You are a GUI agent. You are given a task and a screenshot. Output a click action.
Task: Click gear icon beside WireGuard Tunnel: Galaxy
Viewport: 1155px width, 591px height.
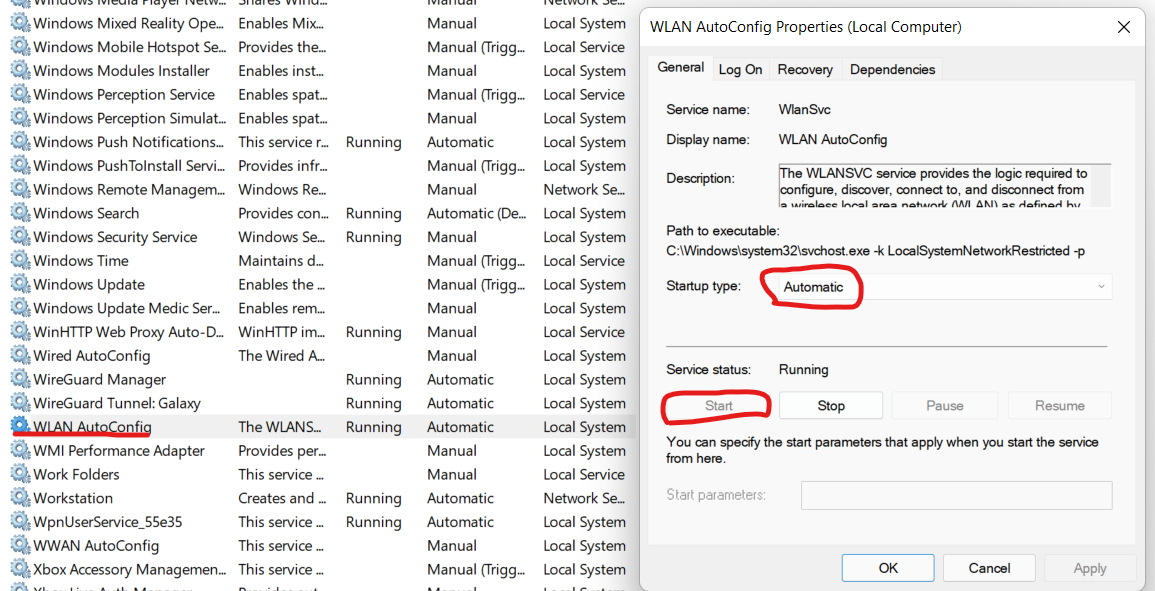[20, 403]
